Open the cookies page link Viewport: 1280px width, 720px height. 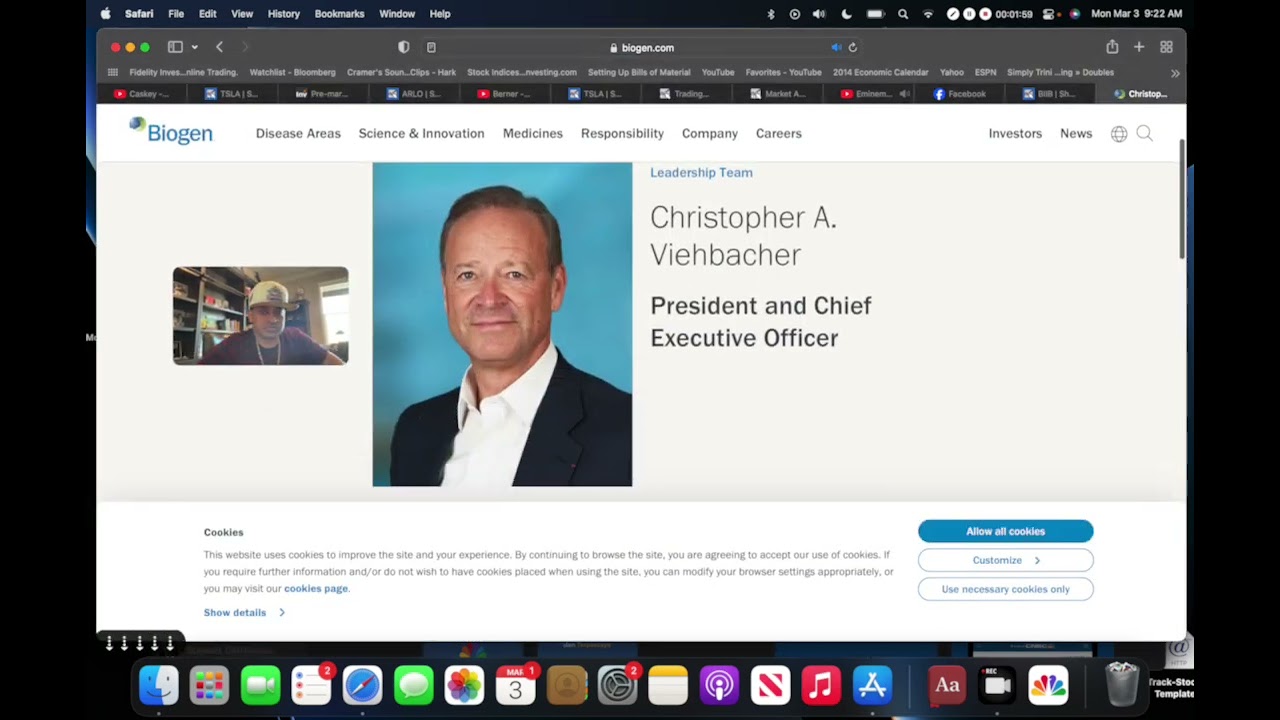(x=316, y=588)
